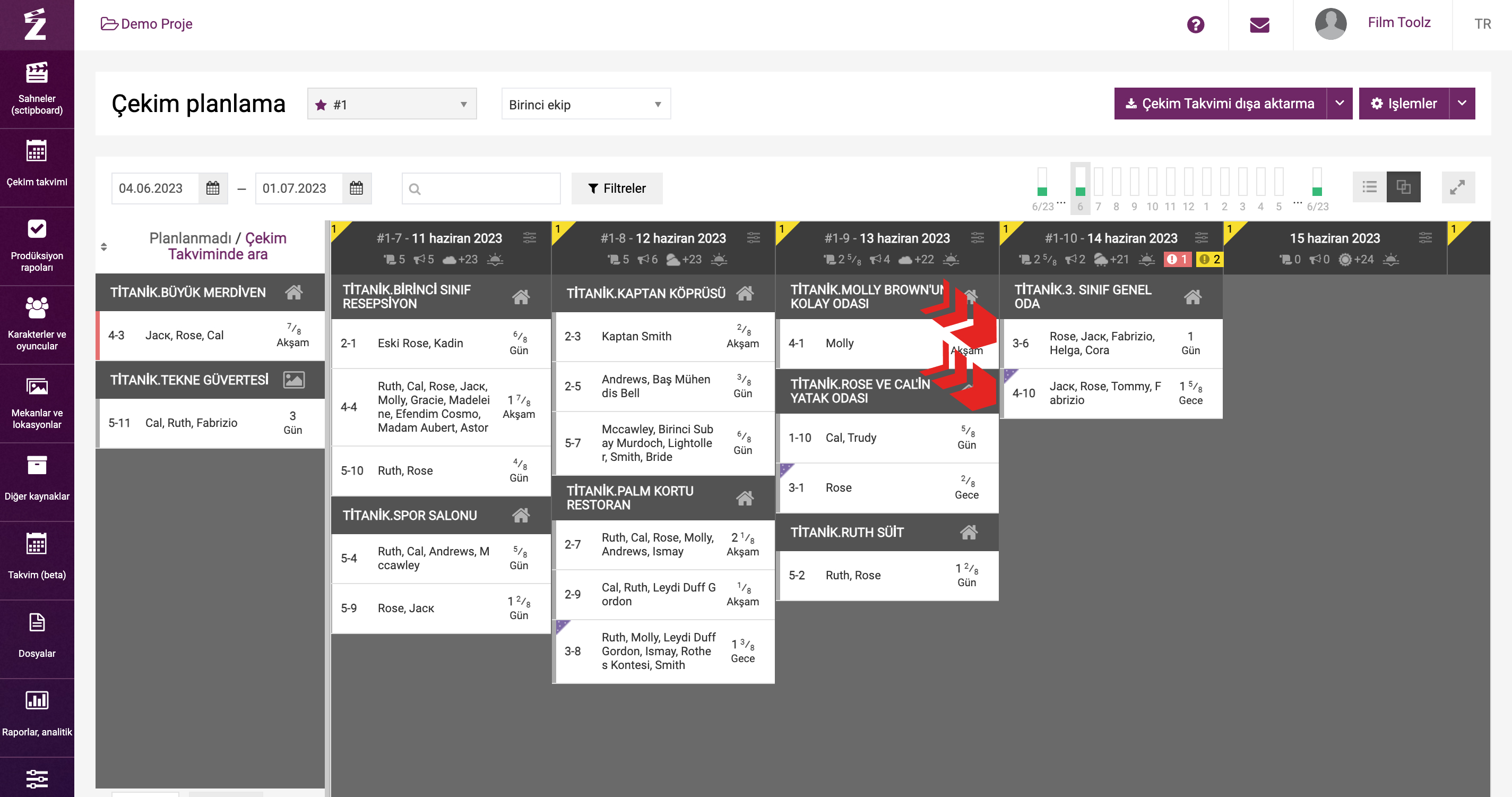
Task: Click the start date field 04.06.2023
Action: pos(155,188)
